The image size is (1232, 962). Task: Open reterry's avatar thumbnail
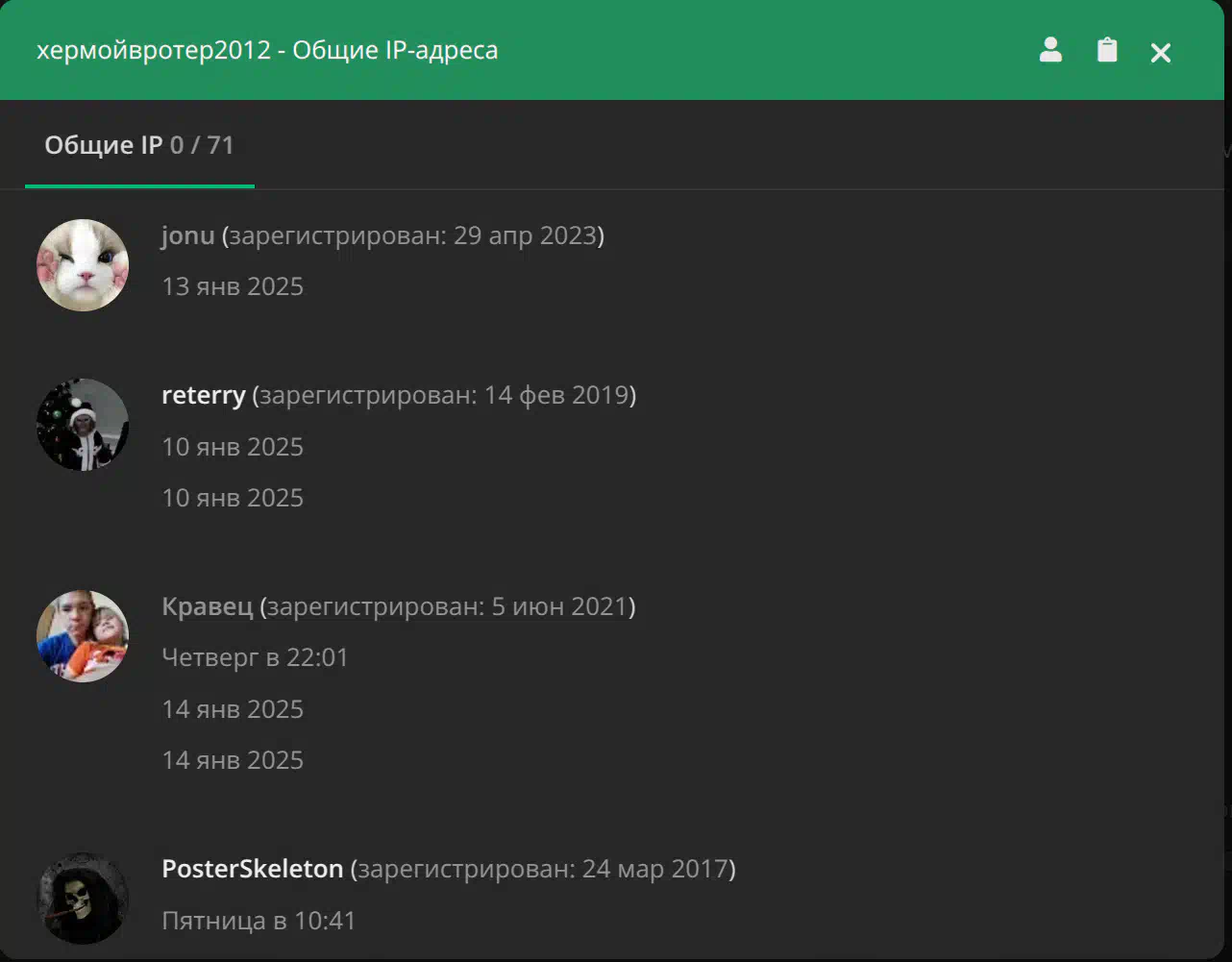pyautogui.click(x=83, y=425)
